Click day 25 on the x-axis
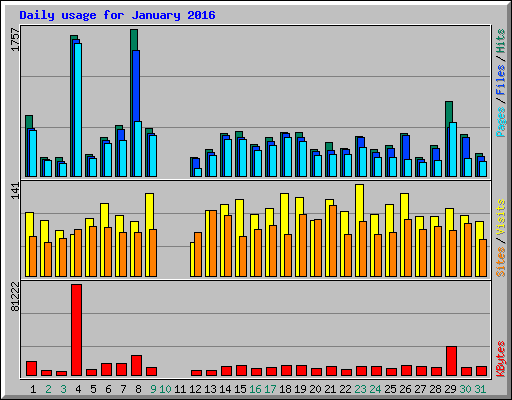This screenshot has width=512, height=400. pos(390,389)
